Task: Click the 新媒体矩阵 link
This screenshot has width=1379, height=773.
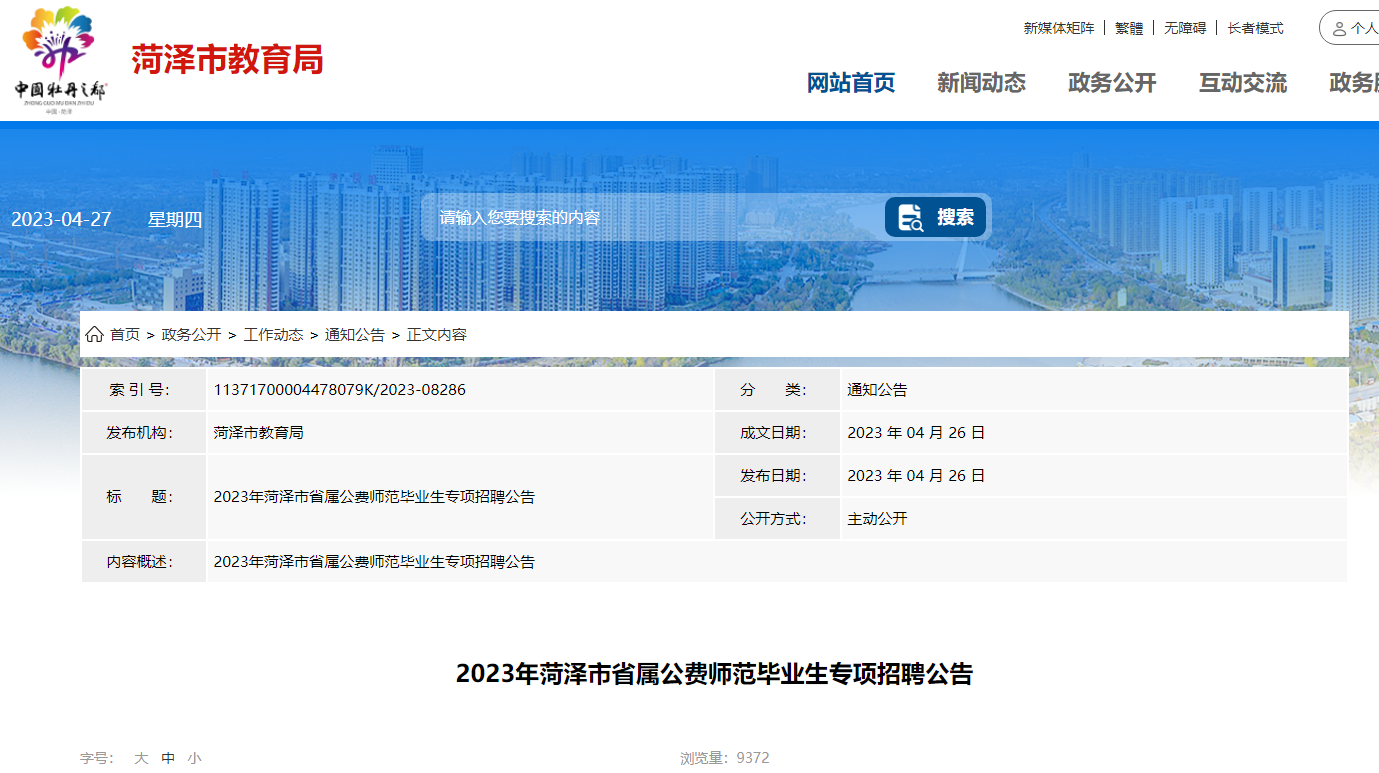Action: point(1059,28)
